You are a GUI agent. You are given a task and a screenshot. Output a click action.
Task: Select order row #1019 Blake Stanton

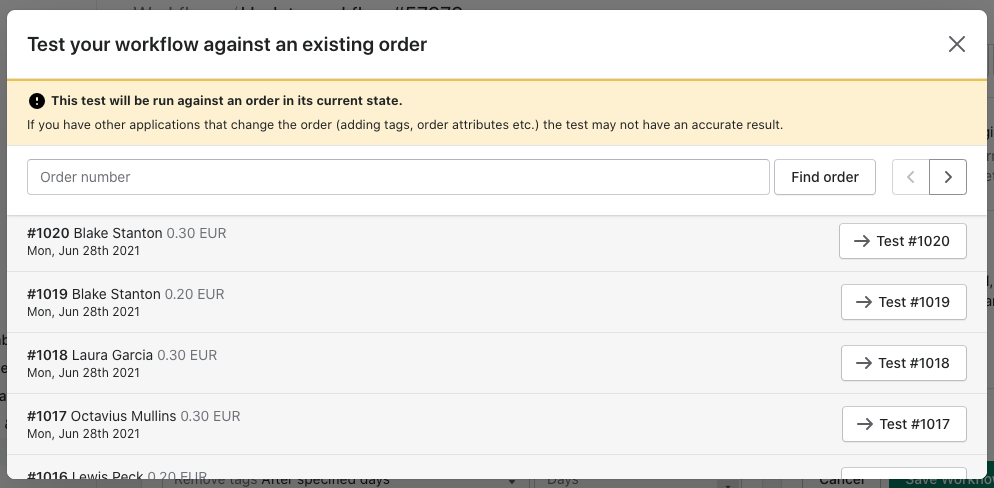496,302
